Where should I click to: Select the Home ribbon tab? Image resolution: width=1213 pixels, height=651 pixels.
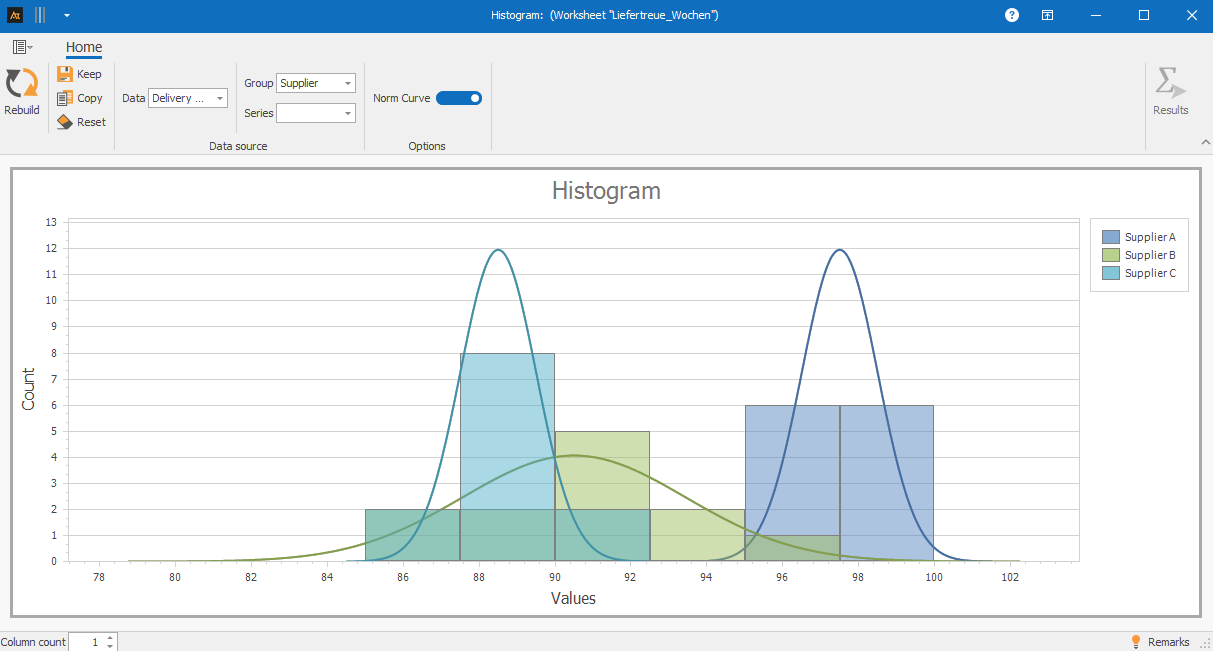pos(84,47)
